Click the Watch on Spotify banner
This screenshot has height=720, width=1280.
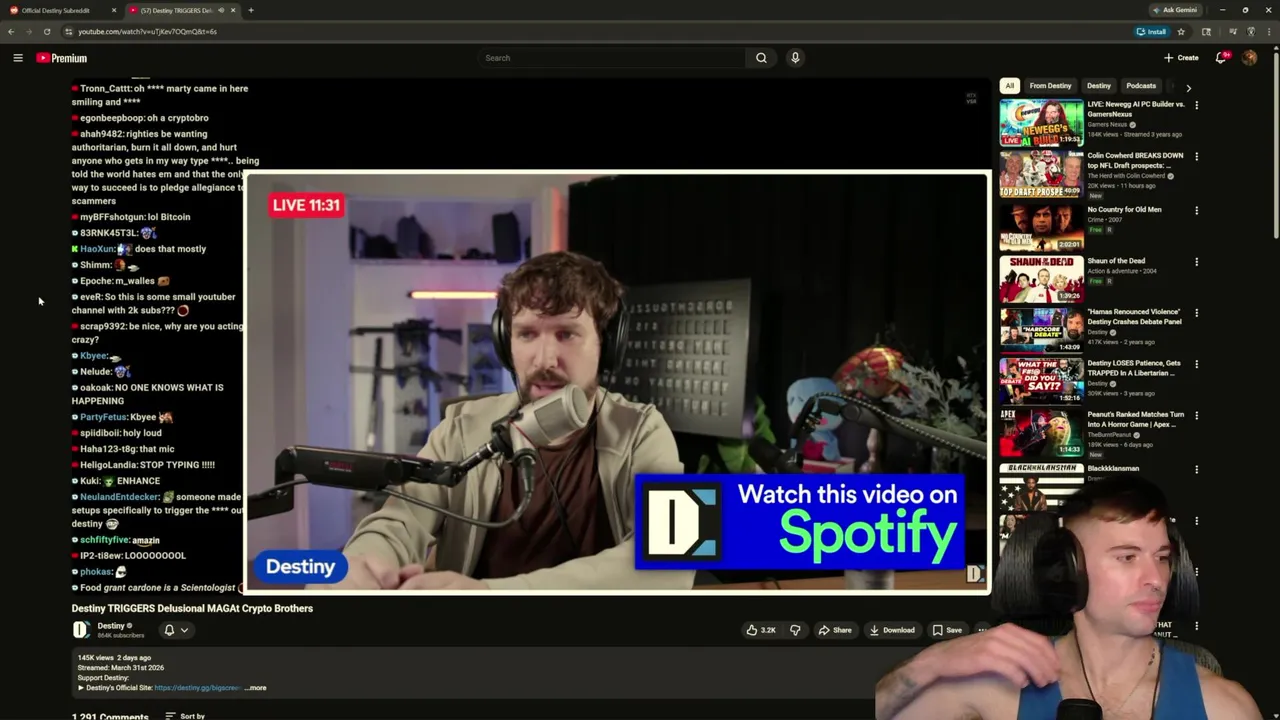point(801,521)
